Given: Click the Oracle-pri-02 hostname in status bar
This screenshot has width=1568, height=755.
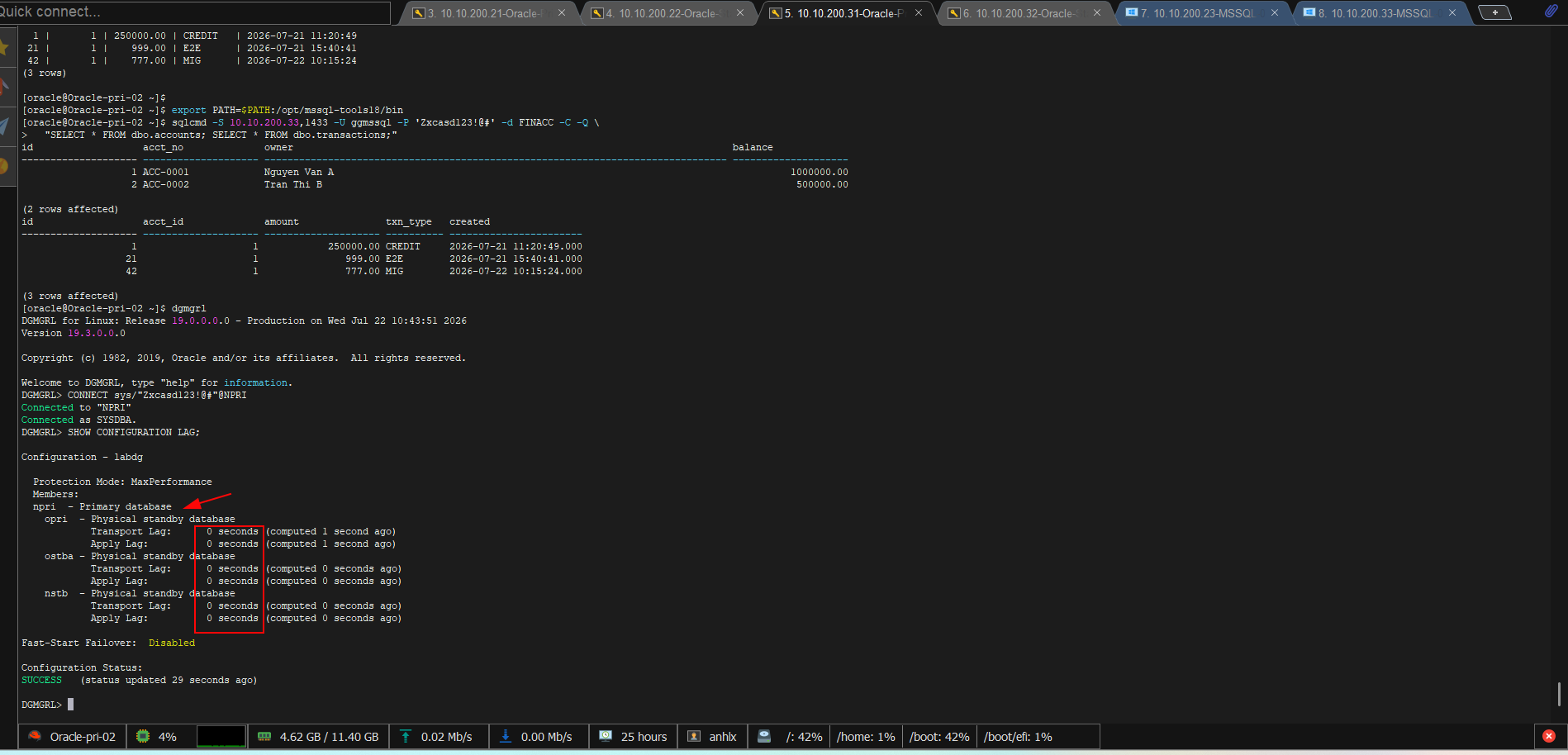Looking at the screenshot, I should click(83, 737).
